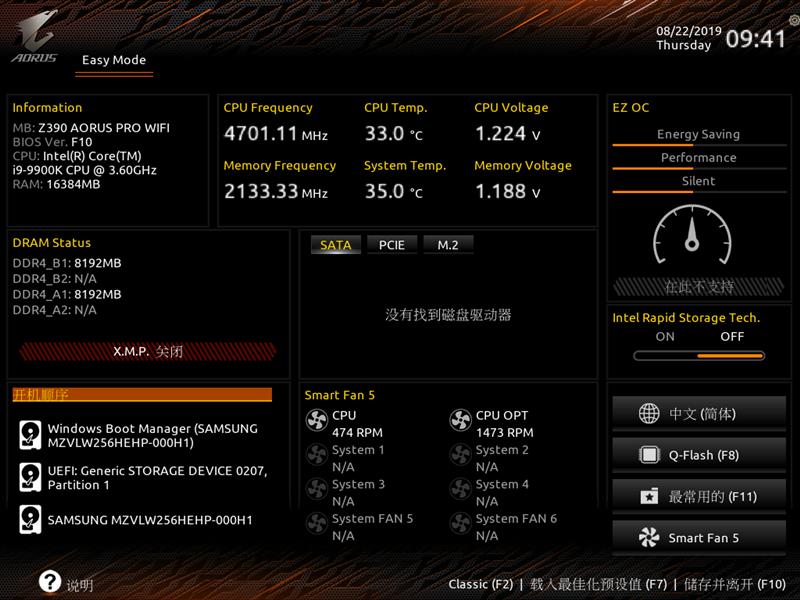Toggle the X.M.P. 关闭 profile bar
This screenshot has width=800, height=600.
[148, 351]
